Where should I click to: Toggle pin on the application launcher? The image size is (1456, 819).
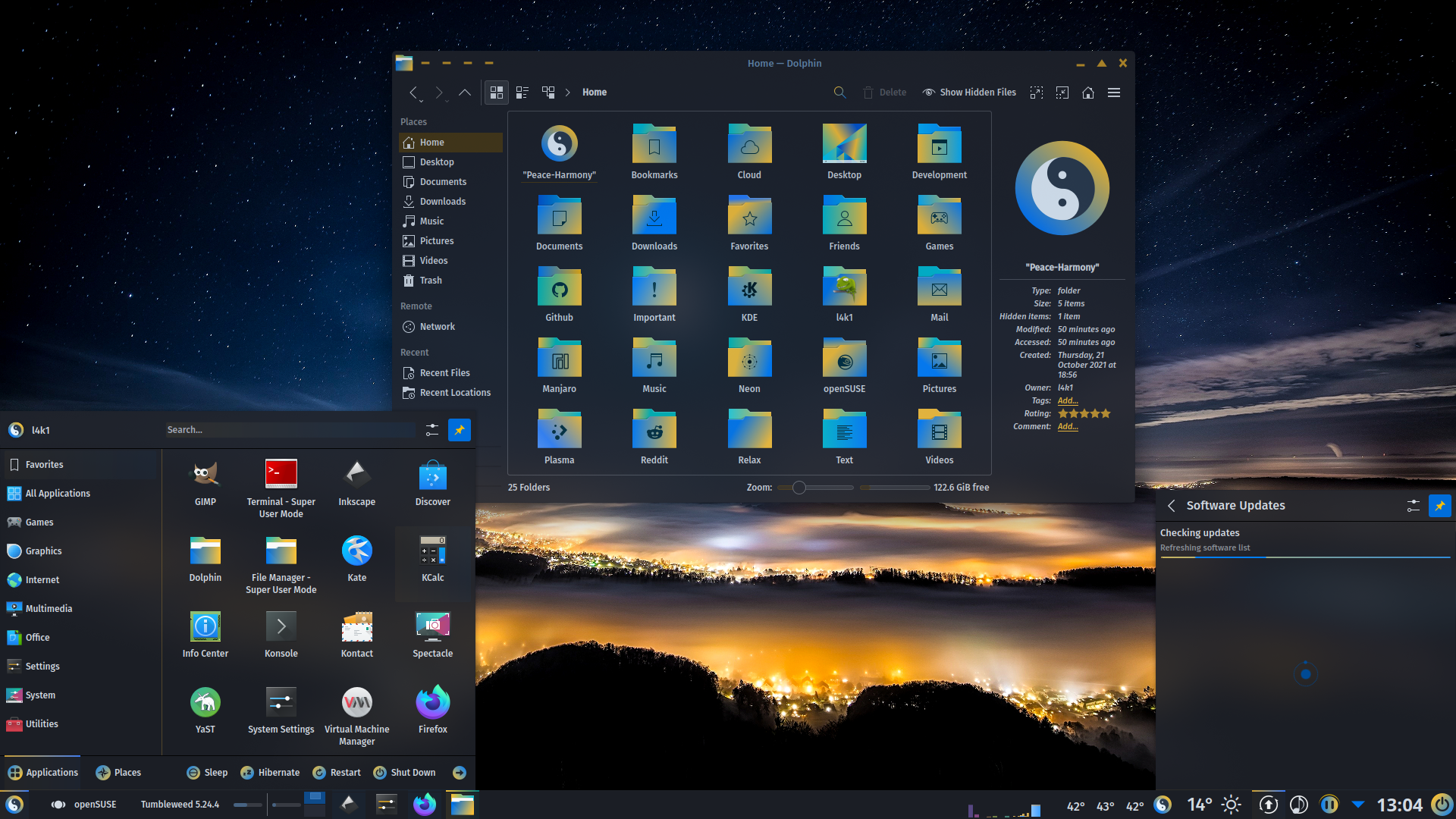[460, 430]
